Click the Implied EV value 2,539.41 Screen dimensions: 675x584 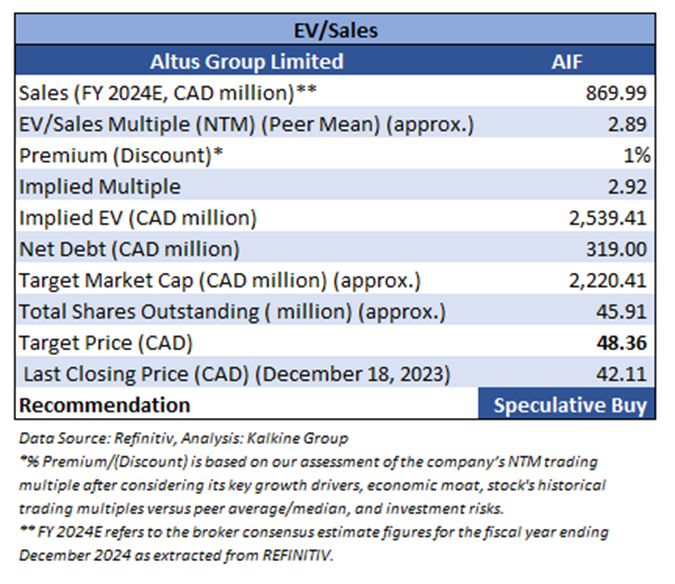(x=610, y=218)
